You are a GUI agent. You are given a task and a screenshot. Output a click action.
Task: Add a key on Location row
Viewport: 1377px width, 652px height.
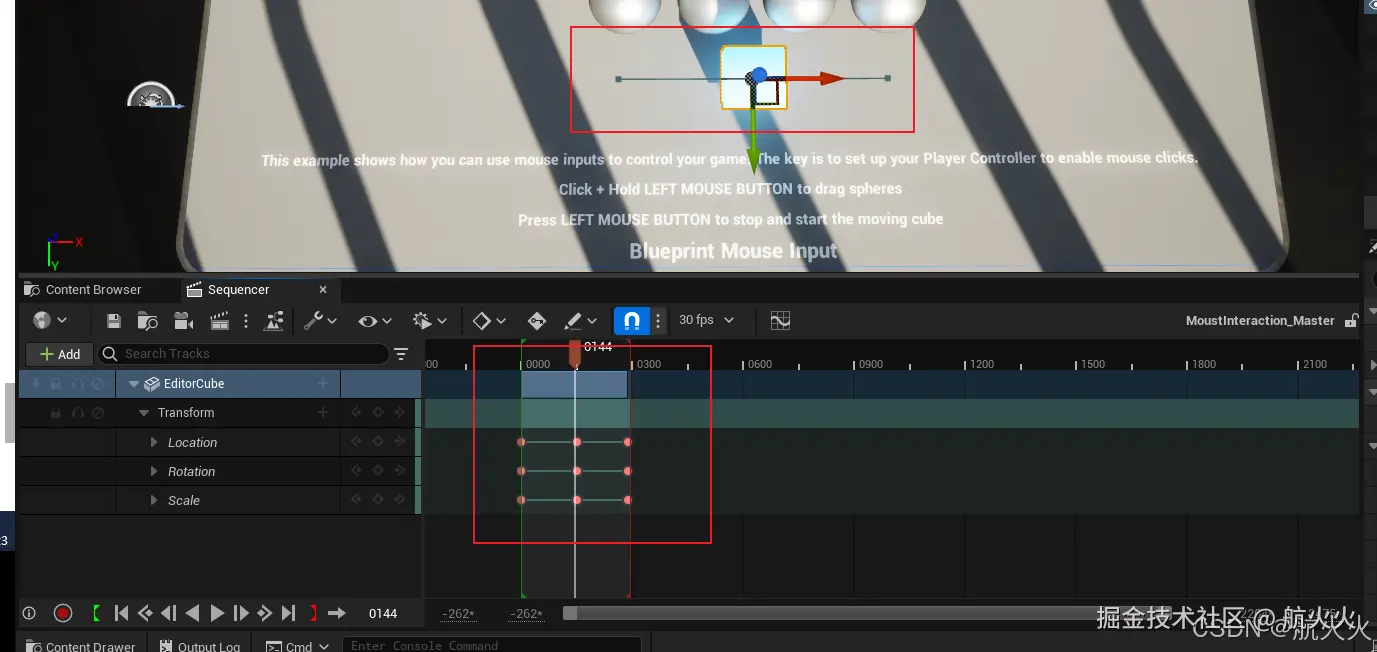(x=378, y=442)
